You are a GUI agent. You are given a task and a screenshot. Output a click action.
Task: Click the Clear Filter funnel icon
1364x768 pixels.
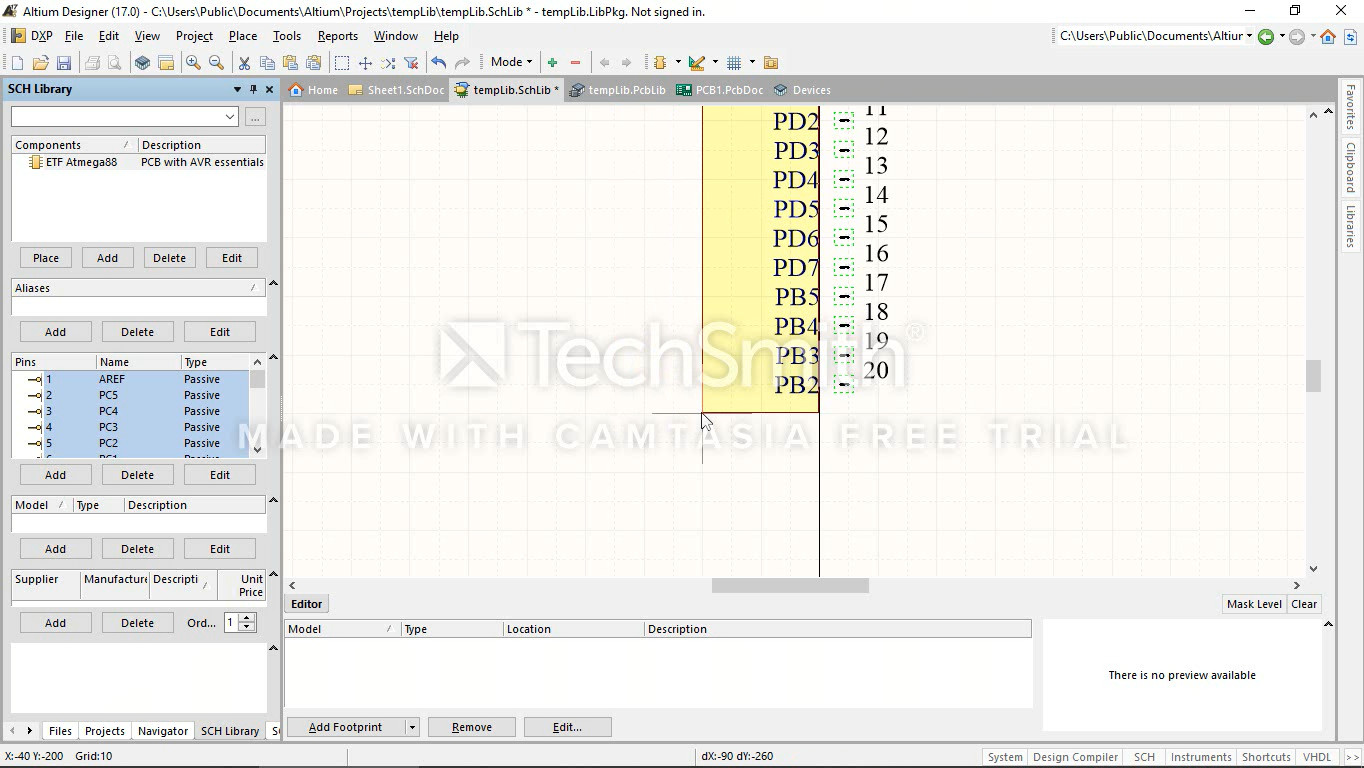click(411, 63)
